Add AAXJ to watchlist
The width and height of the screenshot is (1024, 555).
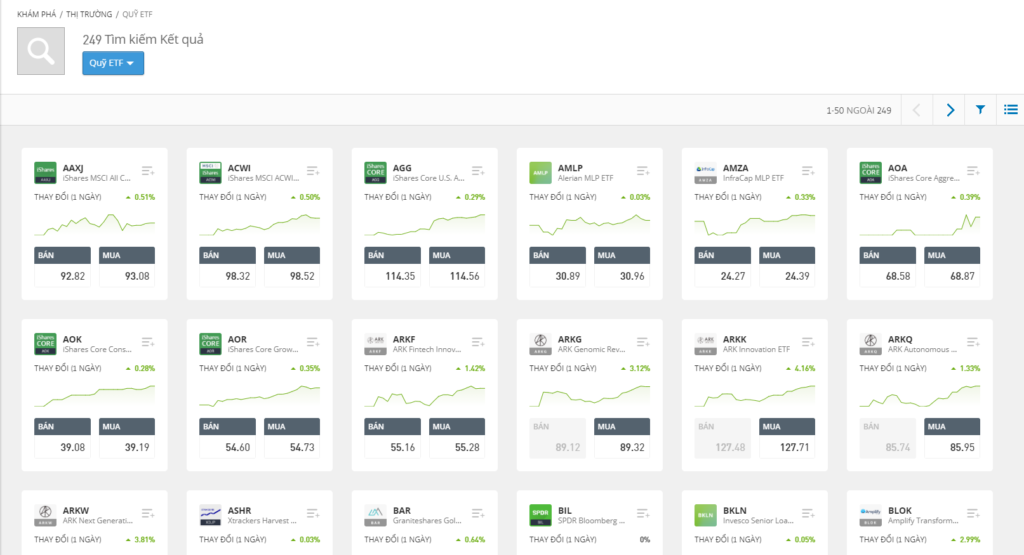click(x=148, y=171)
